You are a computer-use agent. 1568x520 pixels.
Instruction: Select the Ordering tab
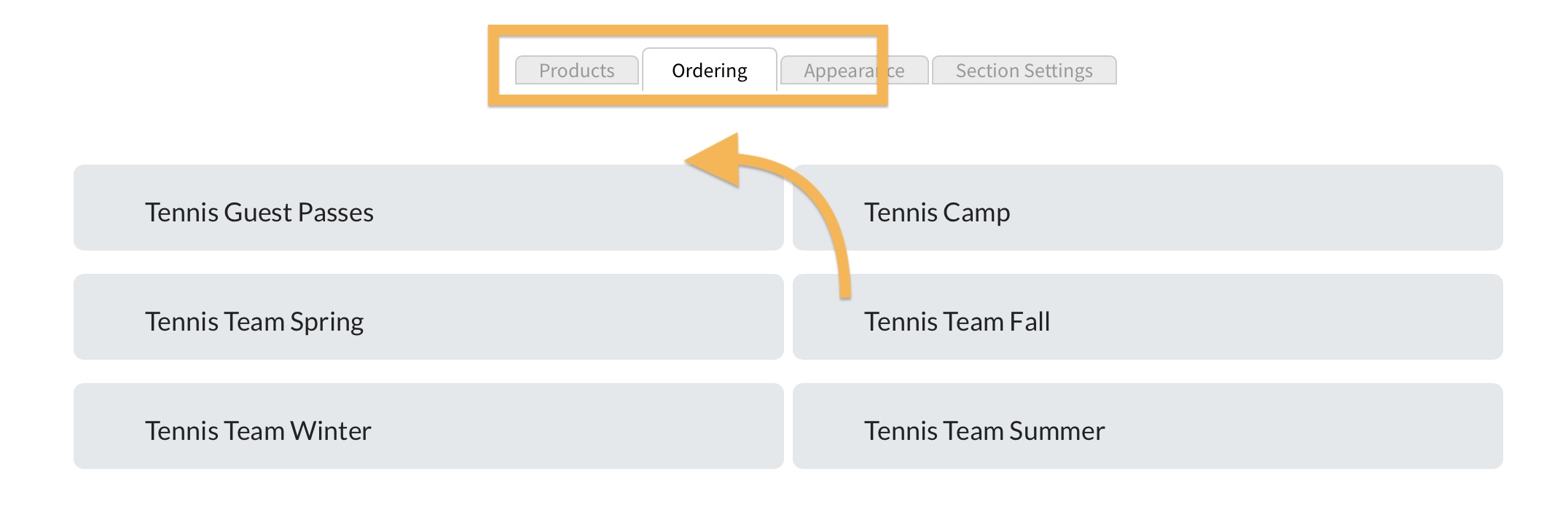point(709,71)
